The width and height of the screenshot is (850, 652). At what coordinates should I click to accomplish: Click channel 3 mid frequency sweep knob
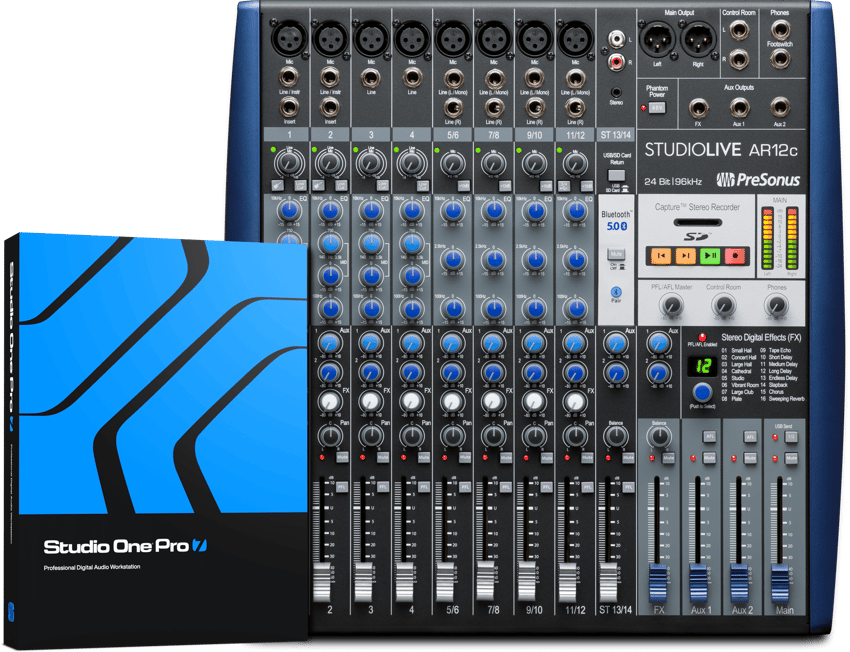pyautogui.click(x=371, y=243)
